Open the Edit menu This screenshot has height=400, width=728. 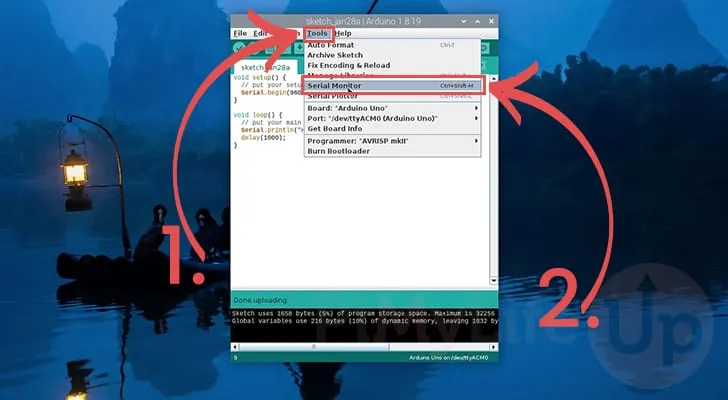[260, 33]
